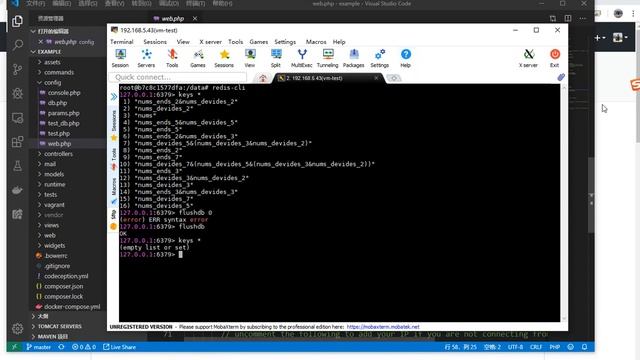This screenshot has height=360, width=640.
Task: Open the Tools icon in MobaXterm toolbar
Action: click(172, 58)
